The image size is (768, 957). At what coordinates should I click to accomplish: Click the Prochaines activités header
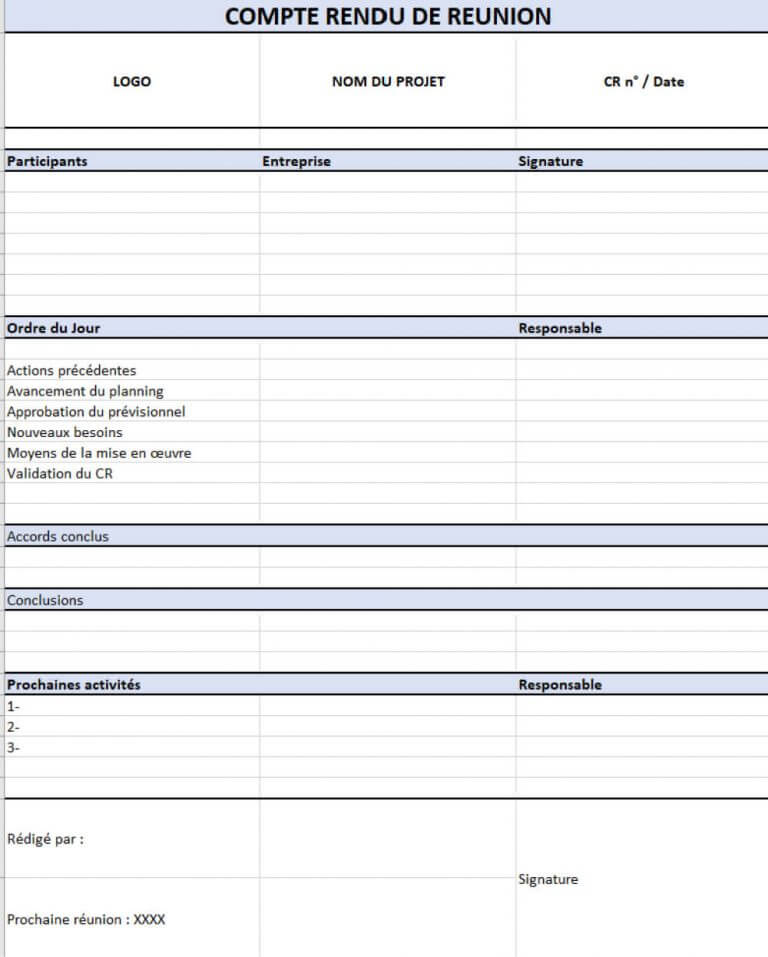tap(74, 685)
